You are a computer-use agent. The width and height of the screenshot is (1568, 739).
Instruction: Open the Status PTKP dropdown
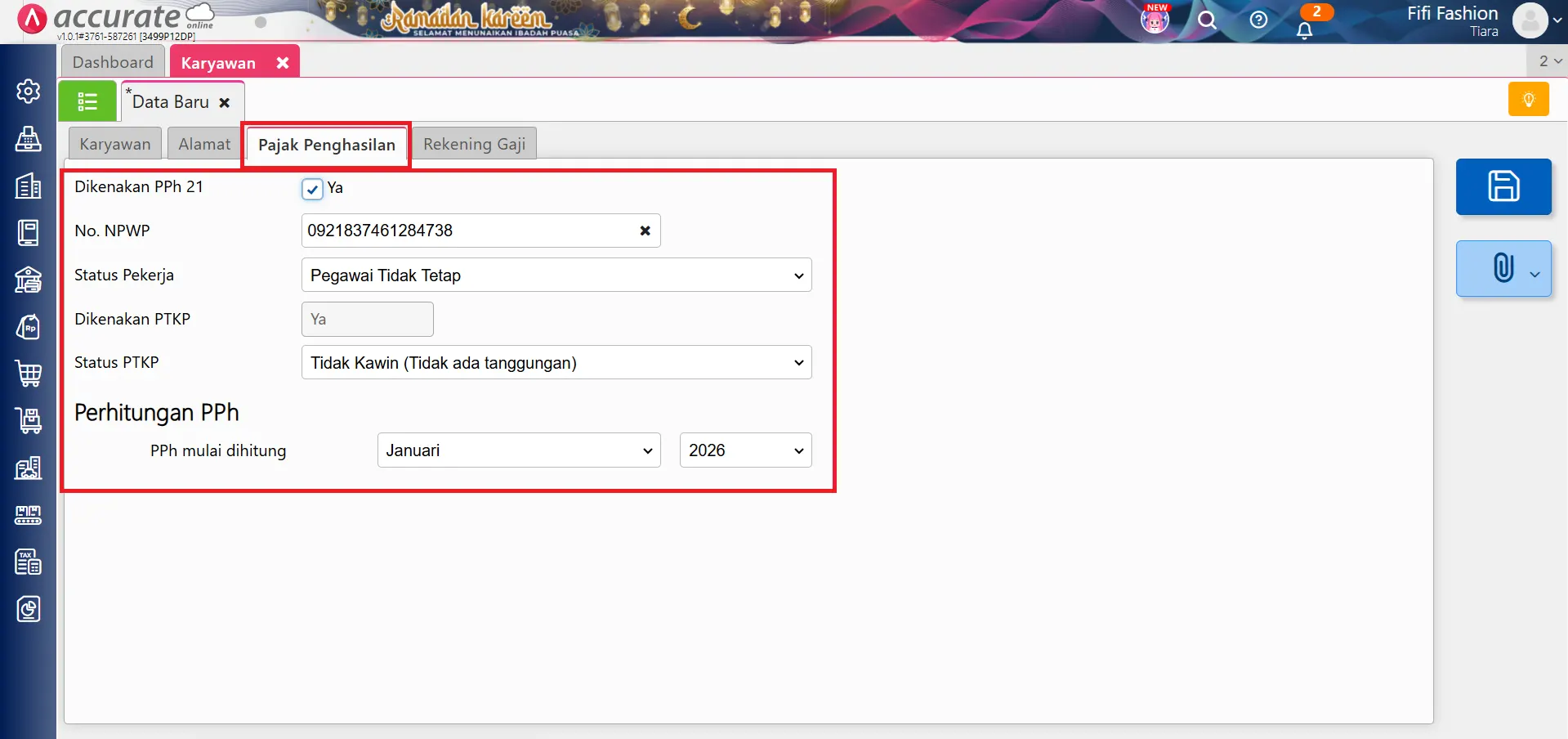(x=556, y=363)
